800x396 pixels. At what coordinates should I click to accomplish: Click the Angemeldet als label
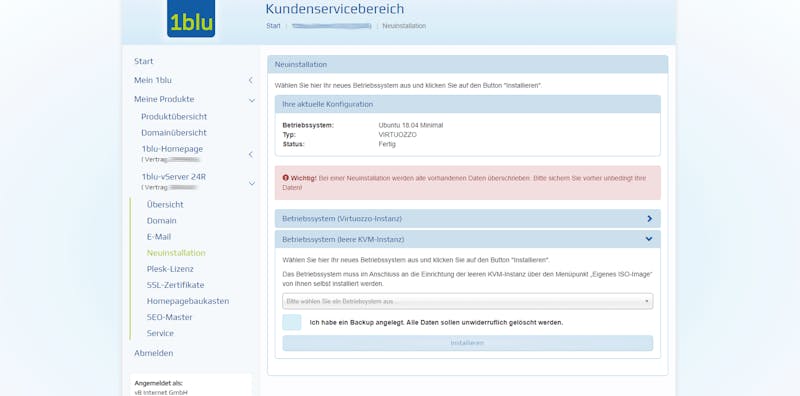(159, 383)
